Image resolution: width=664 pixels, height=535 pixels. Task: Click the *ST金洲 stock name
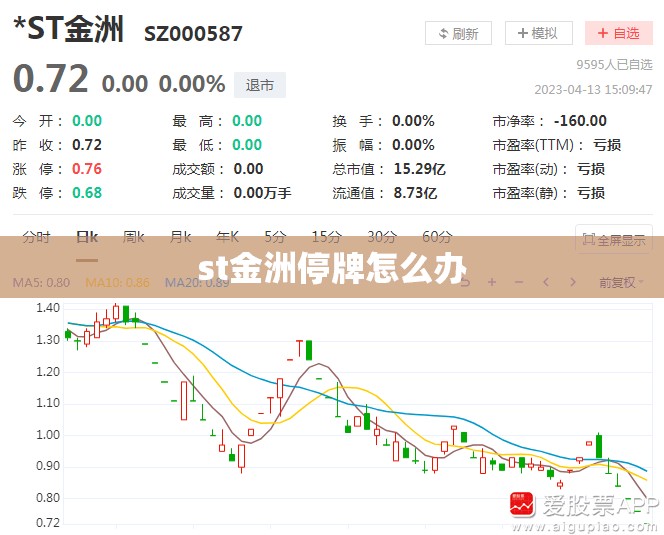point(69,29)
